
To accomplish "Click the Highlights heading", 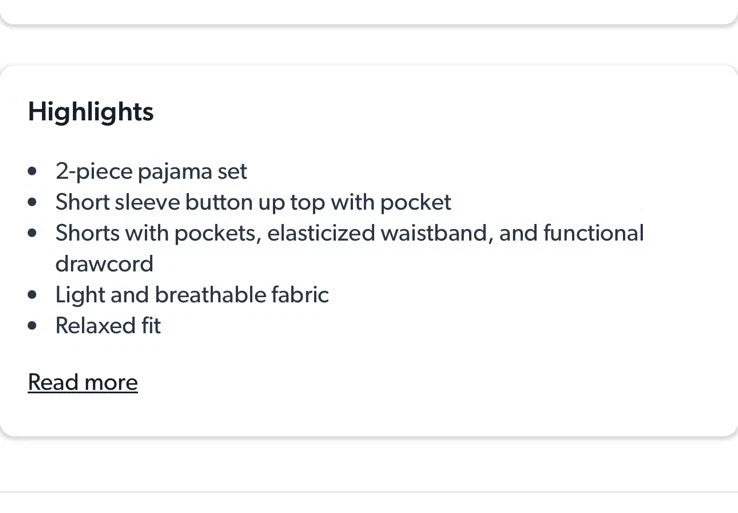I will [x=91, y=112].
